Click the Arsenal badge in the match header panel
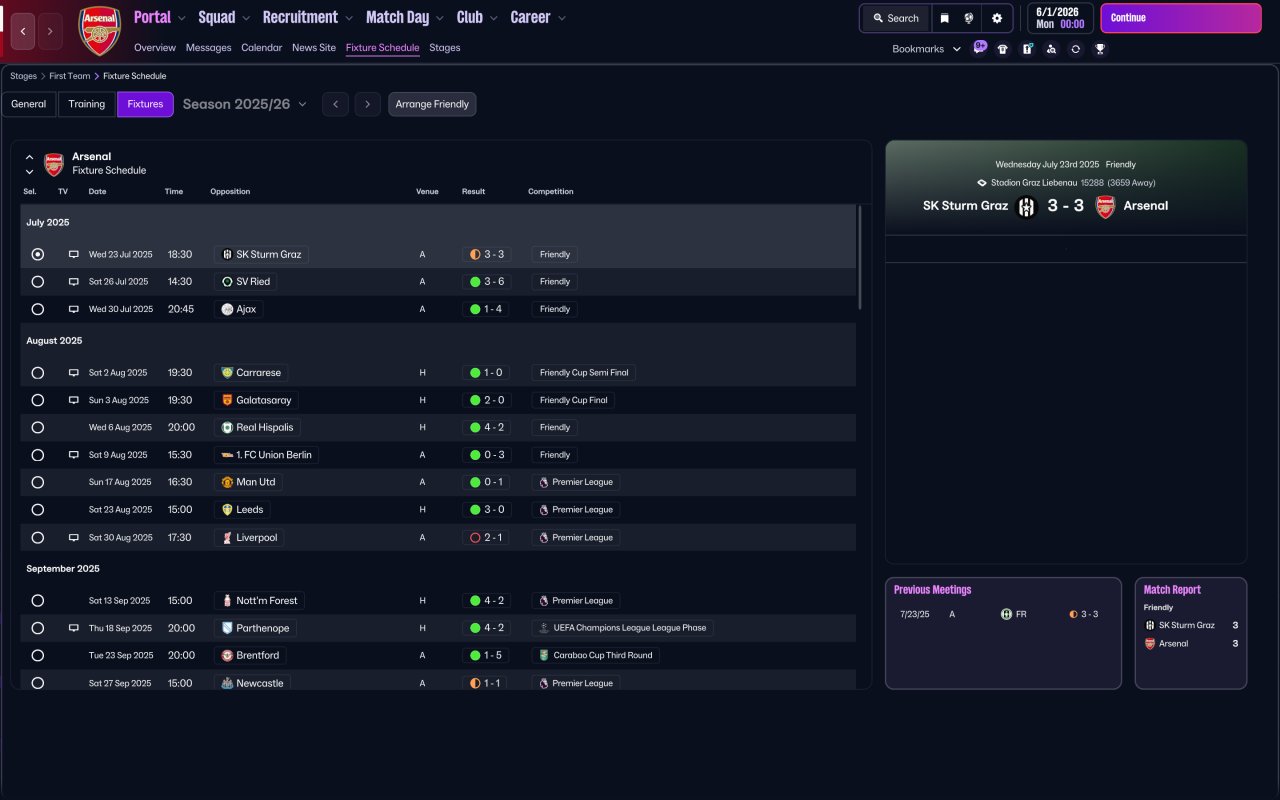 click(1105, 207)
